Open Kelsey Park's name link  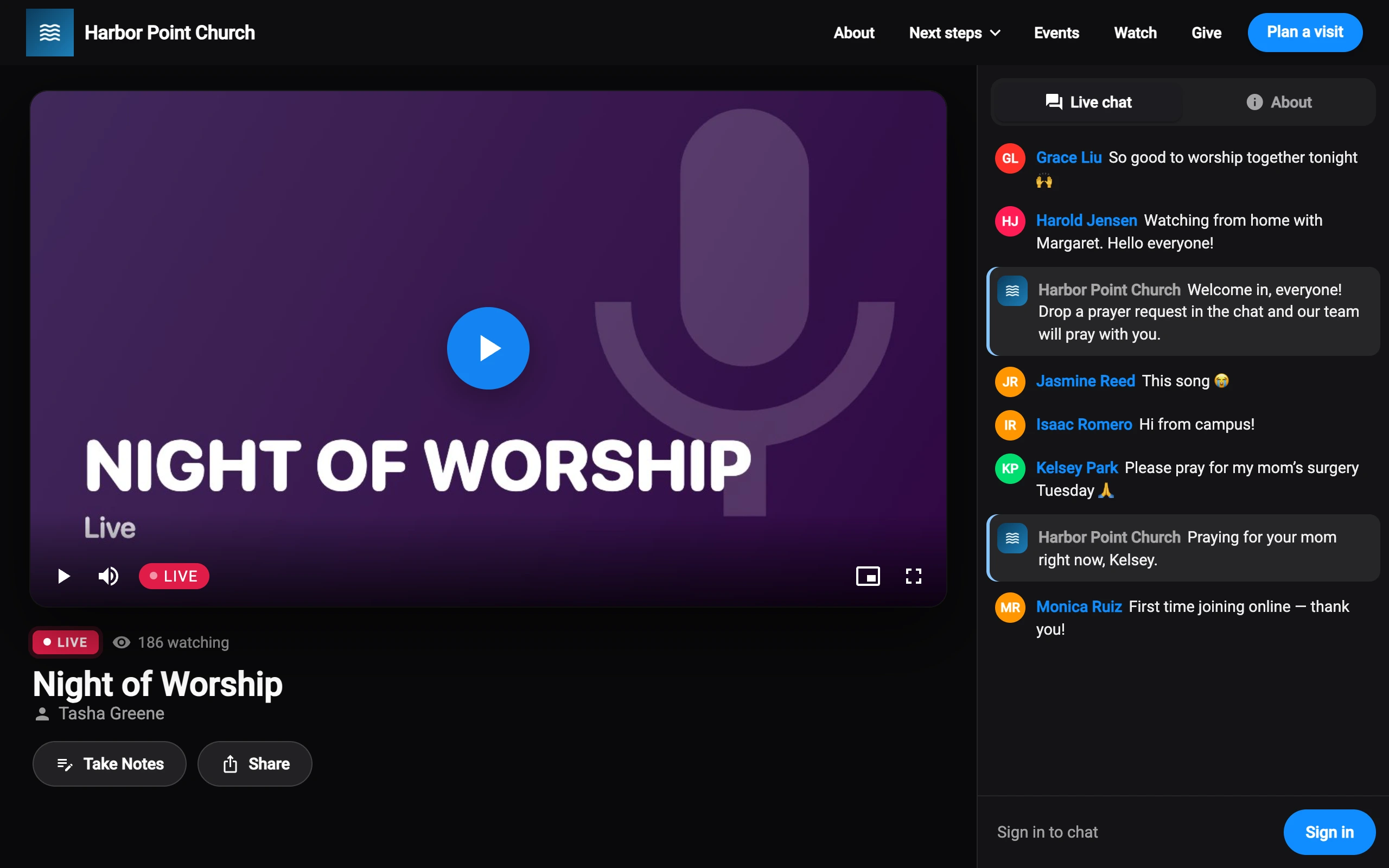coord(1076,467)
